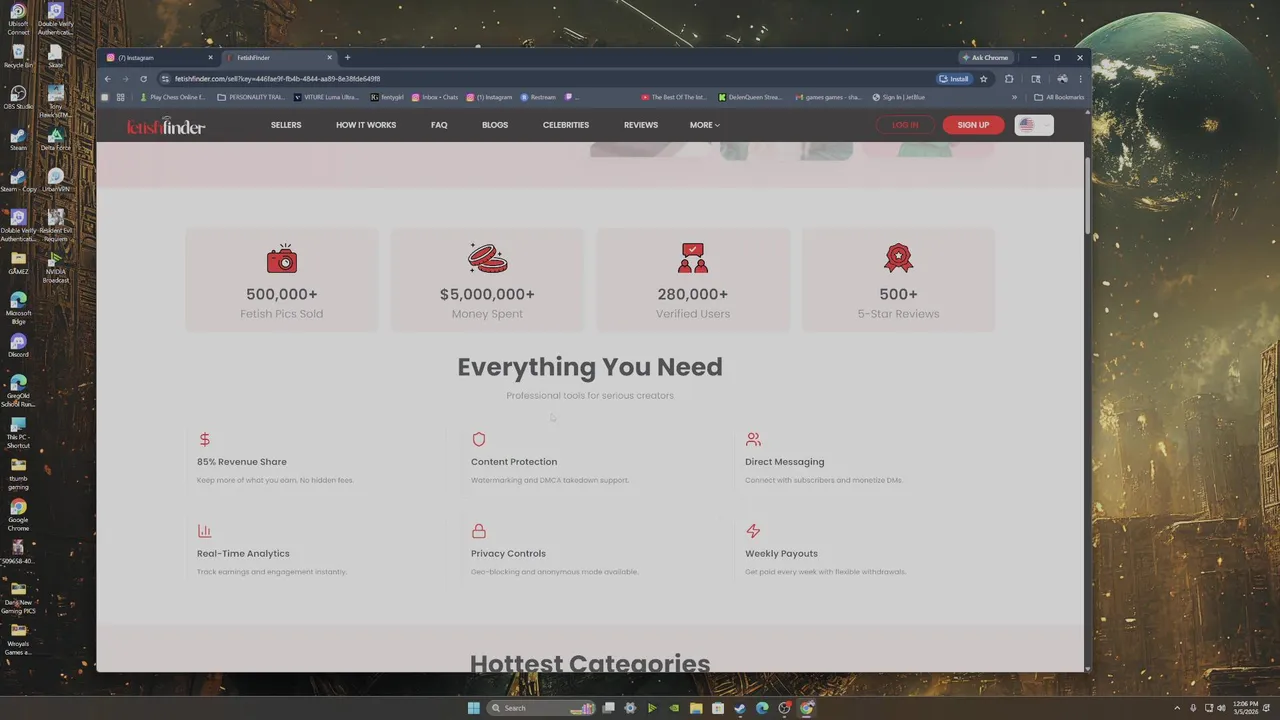1280x720 pixels.
Task: Select the Ubisoft Connect desktop icon
Action: pos(18,19)
